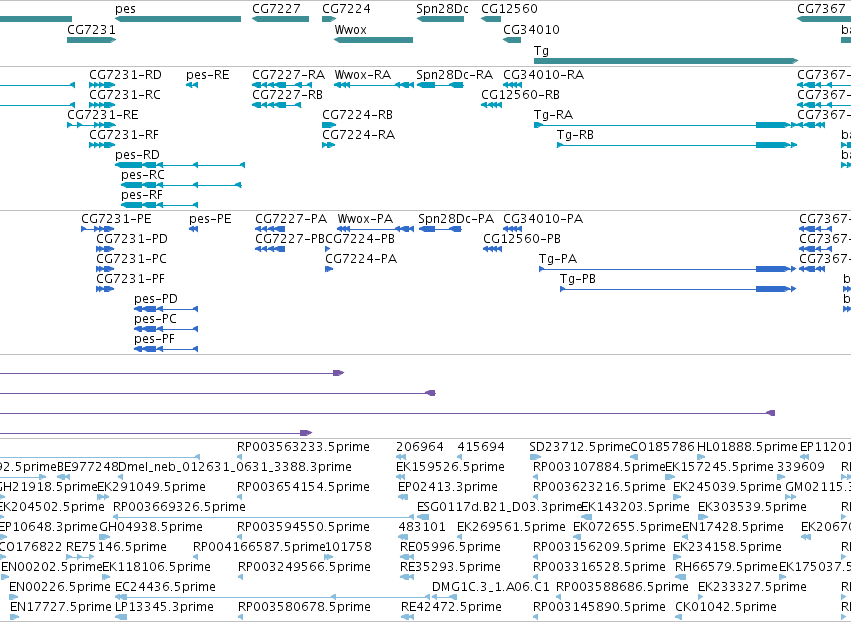The width and height of the screenshot is (851, 622).
Task: Open the CG7224-RA transcript label
Action: click(x=359, y=135)
